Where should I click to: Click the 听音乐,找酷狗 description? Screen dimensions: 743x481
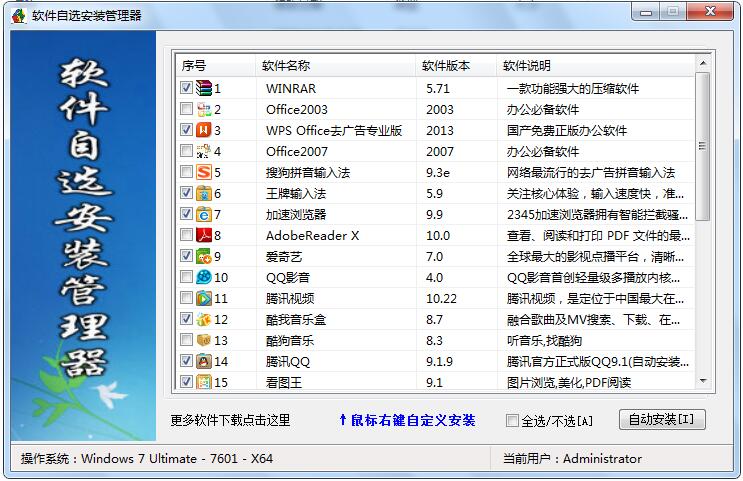pyautogui.click(x=544, y=341)
